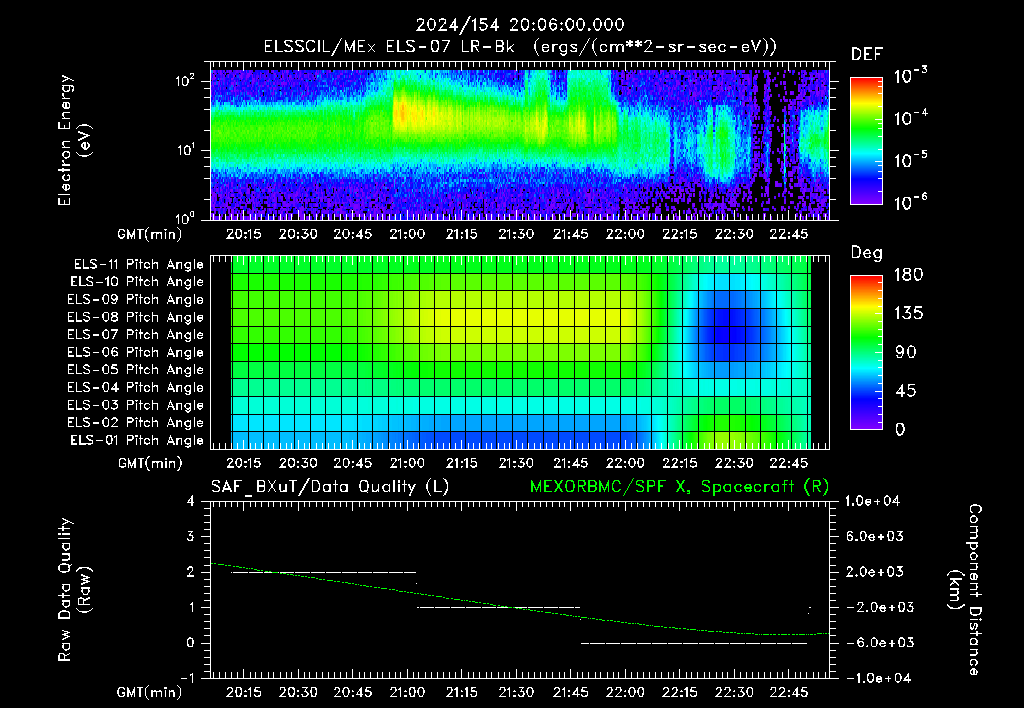Click the 90 tick on Deg color bar

click(905, 352)
